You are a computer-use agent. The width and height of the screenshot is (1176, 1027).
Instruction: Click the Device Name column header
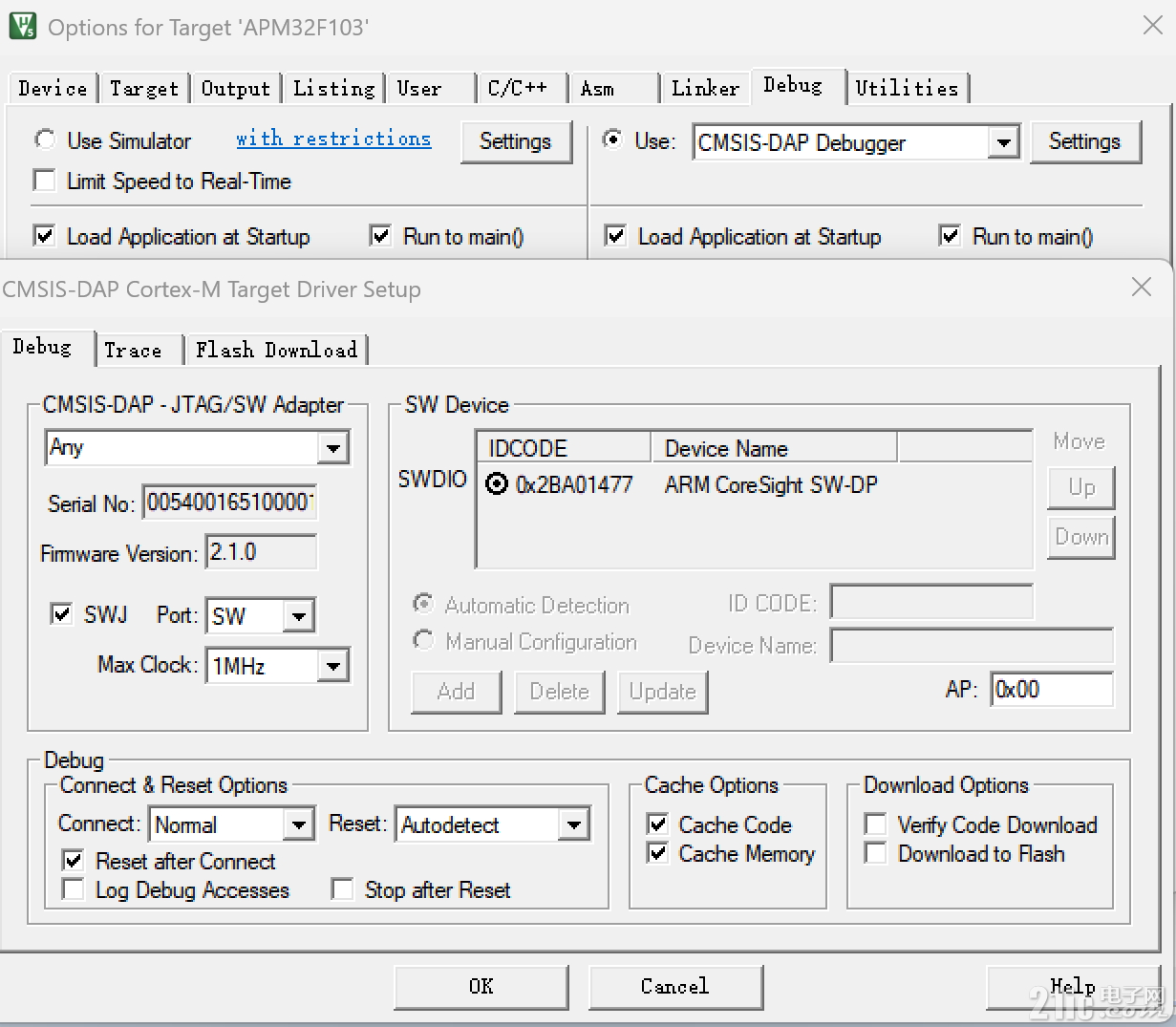pyautogui.click(x=774, y=448)
